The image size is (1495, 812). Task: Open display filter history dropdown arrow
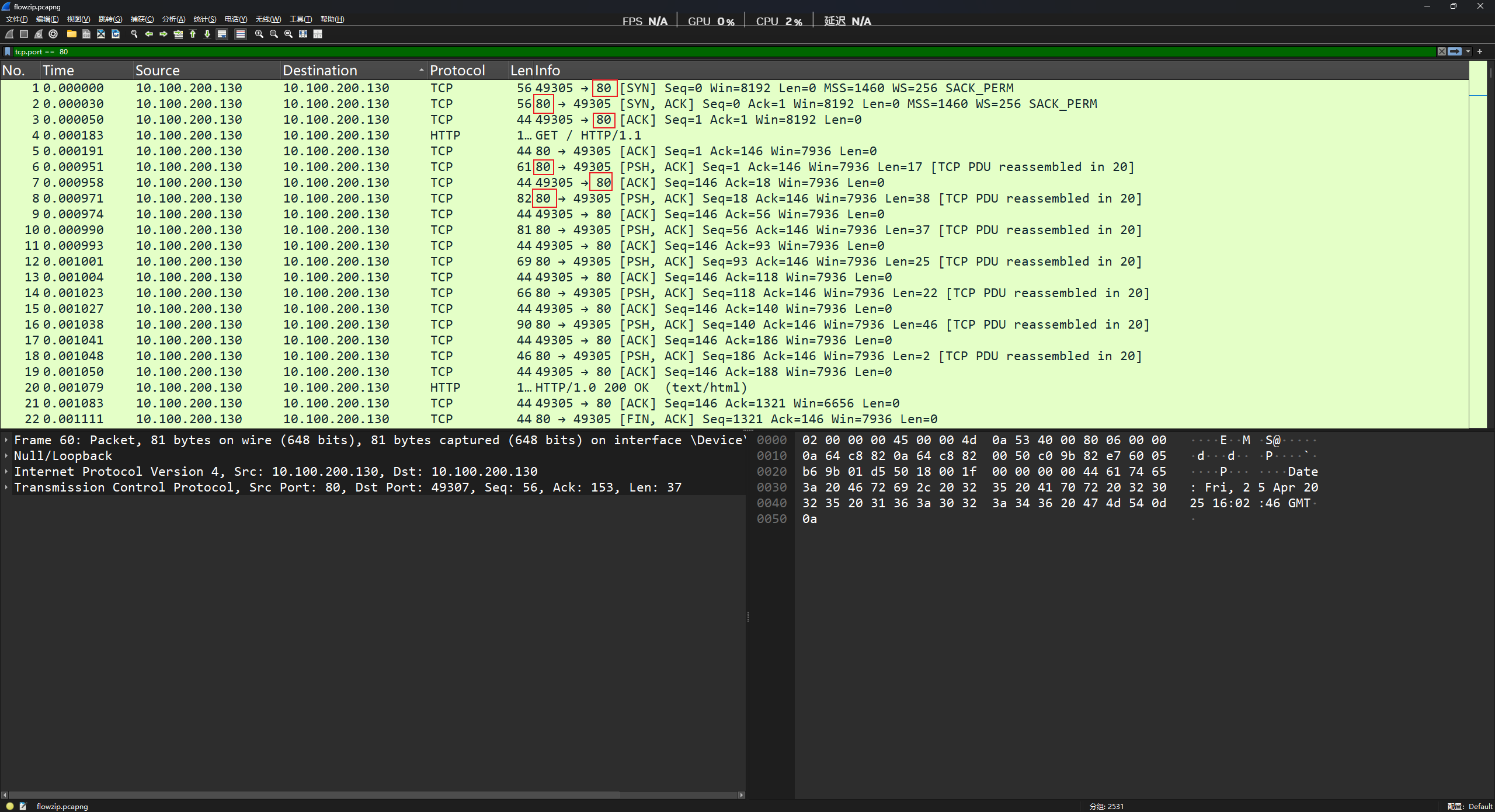coord(1468,51)
